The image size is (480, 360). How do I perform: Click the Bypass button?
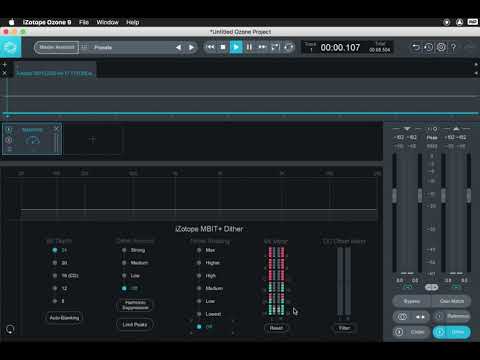pos(412,301)
